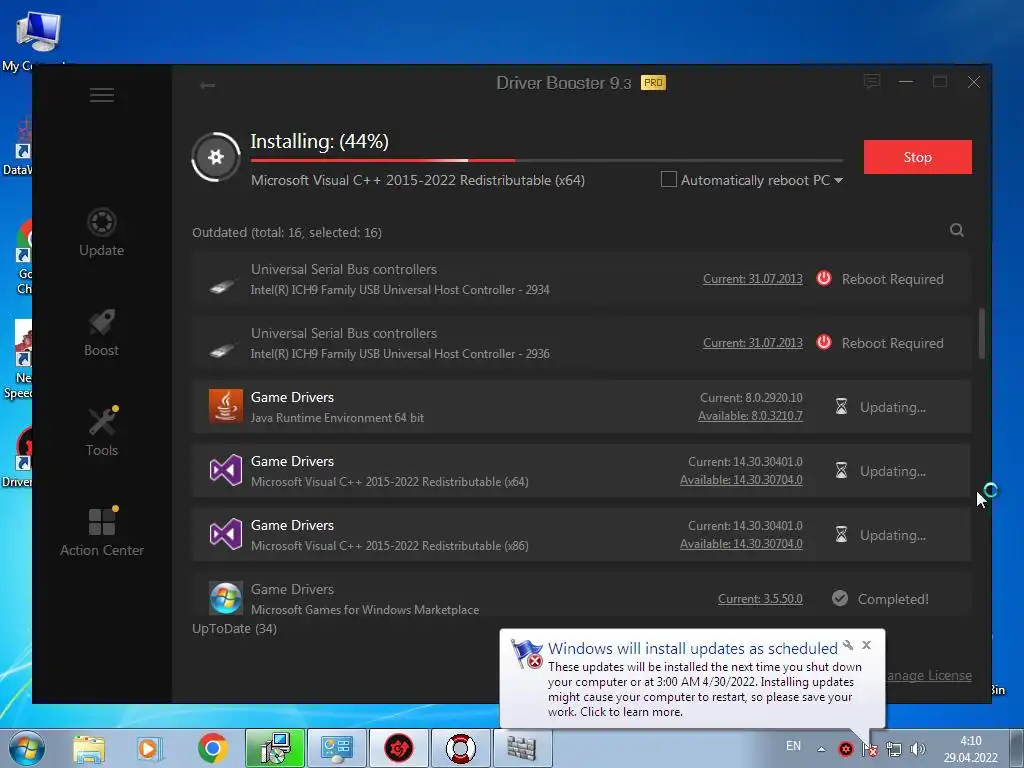The width and height of the screenshot is (1024, 768).
Task: Click hourglass icon for Visual C++ x64
Action: 841,470
